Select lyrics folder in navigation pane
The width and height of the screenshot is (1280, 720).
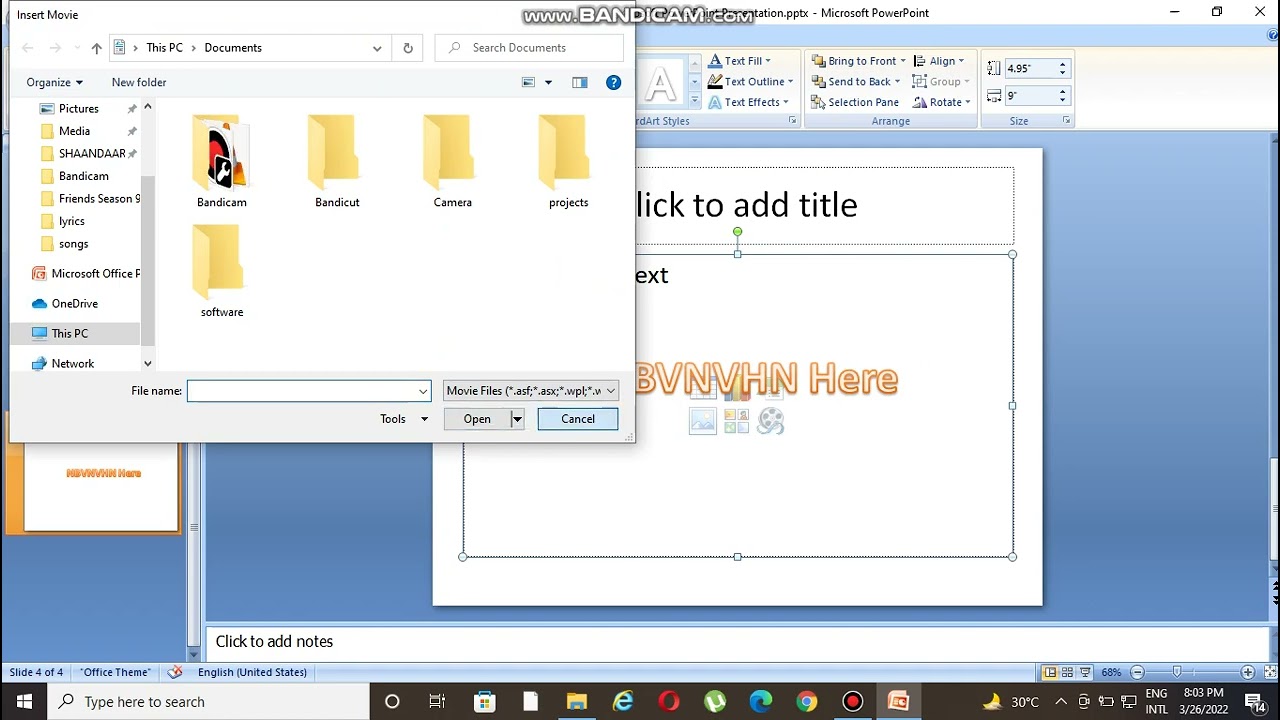pyautogui.click(x=72, y=221)
